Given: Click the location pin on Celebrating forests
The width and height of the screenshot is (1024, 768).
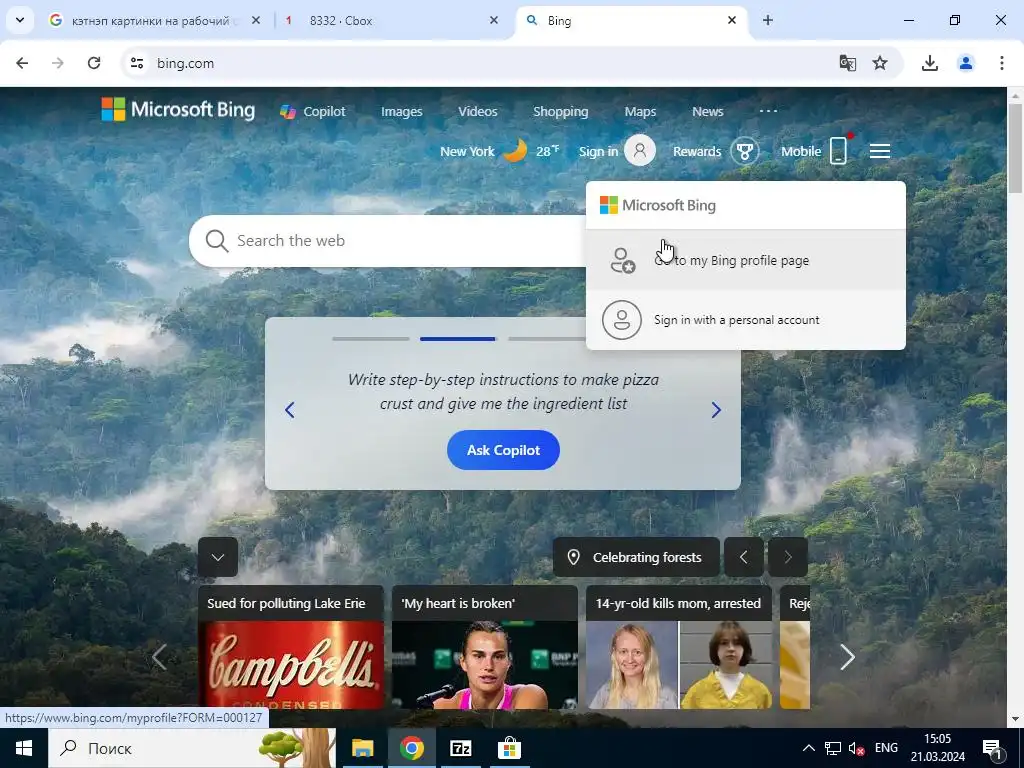Looking at the screenshot, I should pyautogui.click(x=573, y=557).
